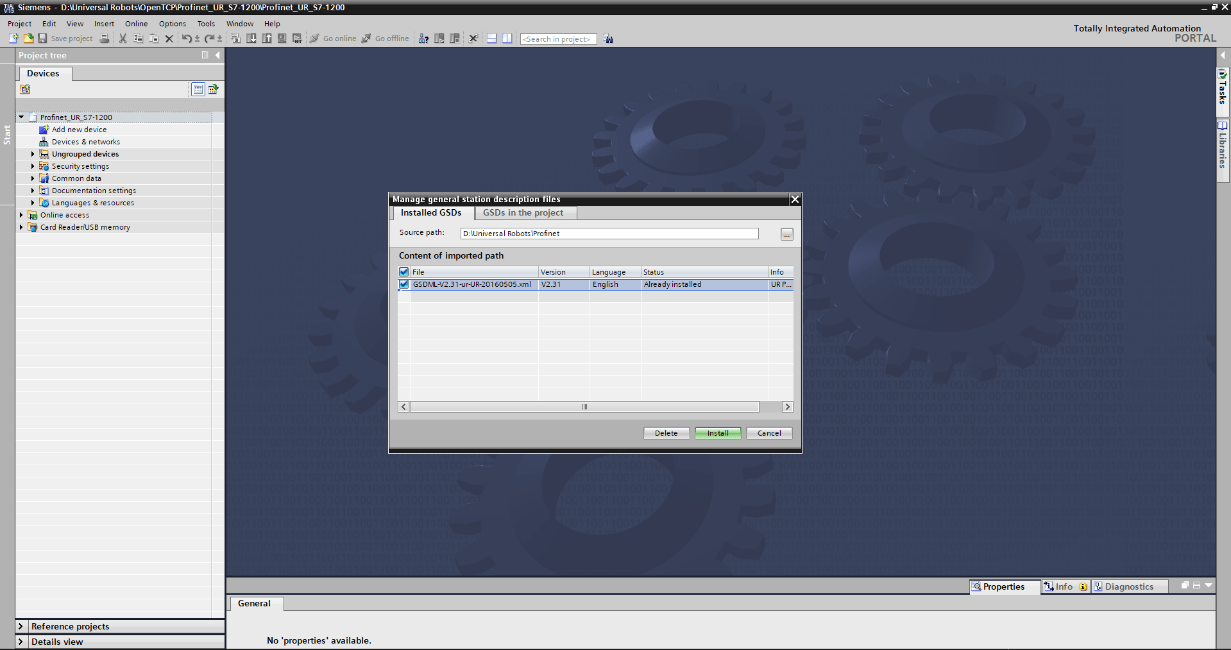Screen dimensions: 1231x650
Task: Toggle the select-all checkbox in File header
Action: click(x=404, y=272)
